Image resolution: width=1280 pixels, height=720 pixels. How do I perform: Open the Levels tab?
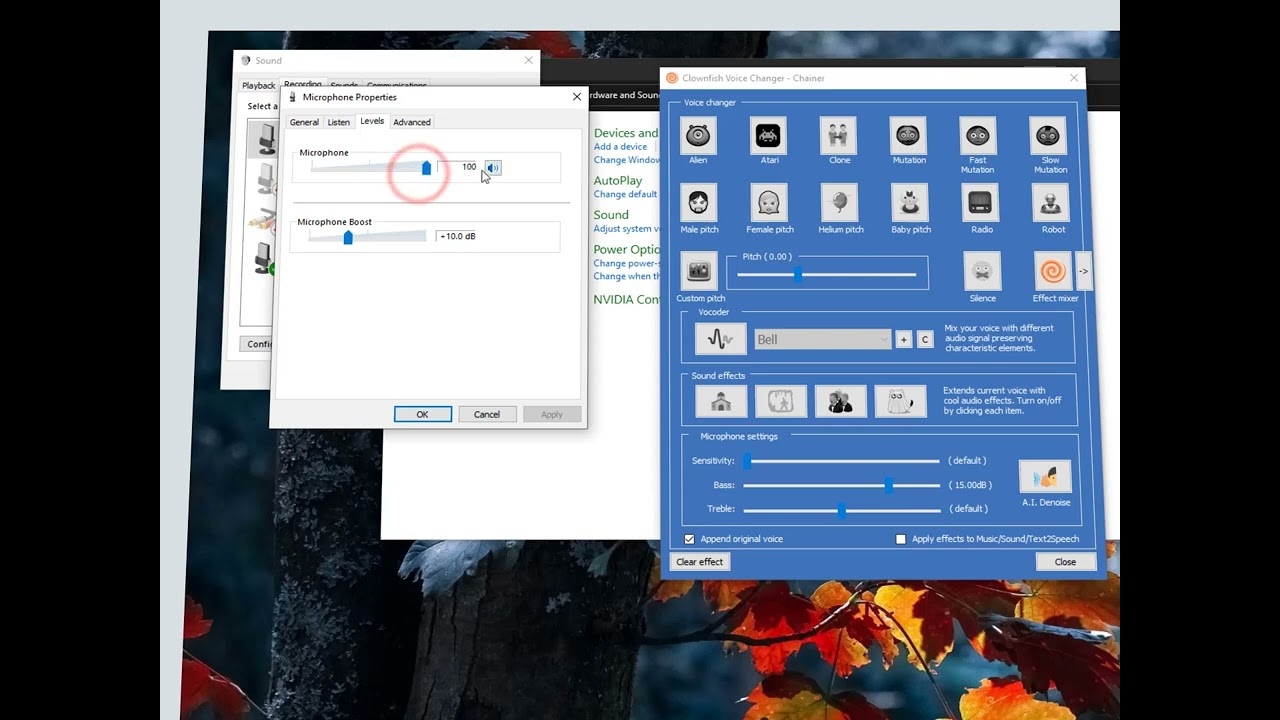click(372, 121)
